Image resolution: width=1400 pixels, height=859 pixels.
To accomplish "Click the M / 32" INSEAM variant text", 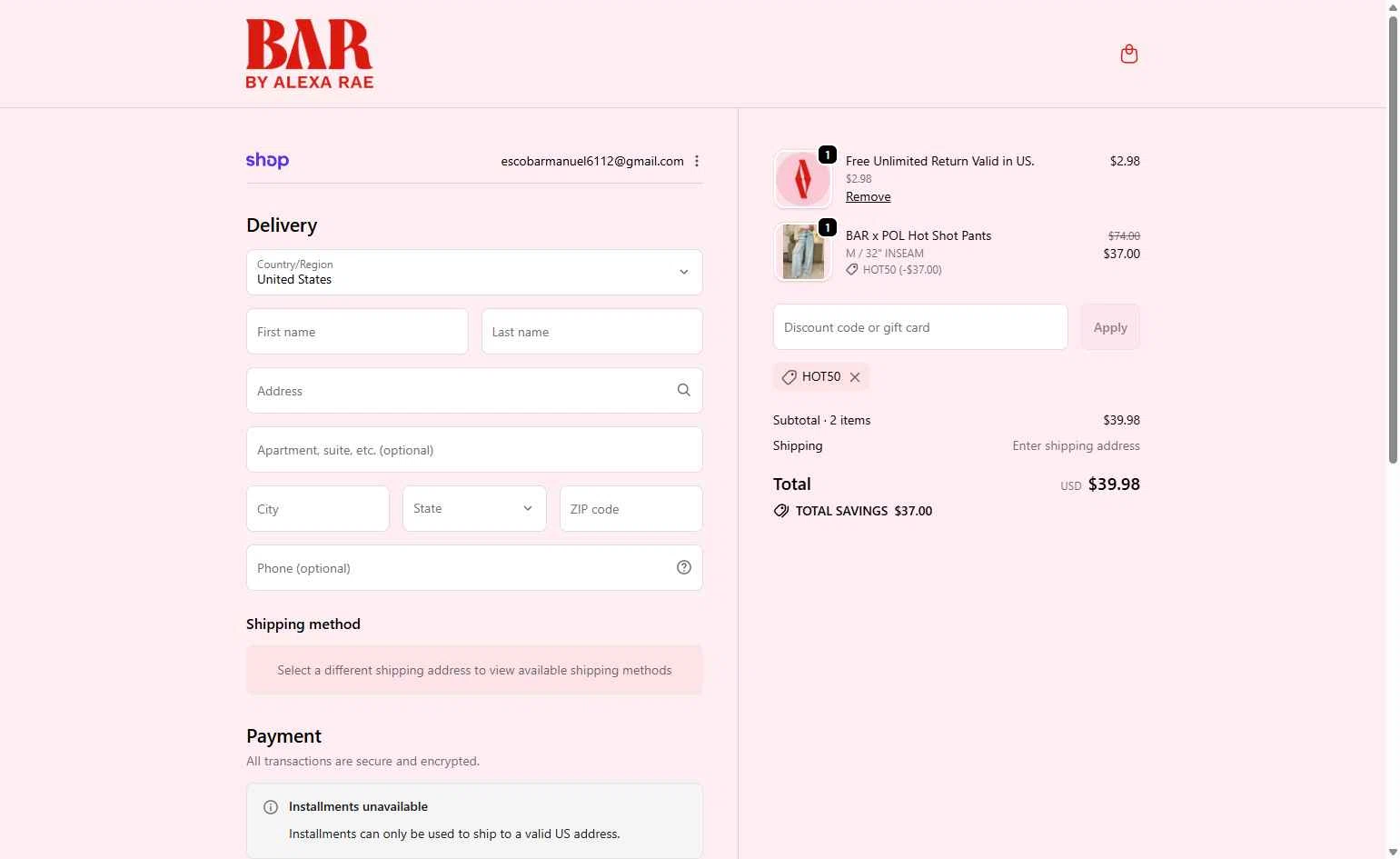I will pos(885,254).
